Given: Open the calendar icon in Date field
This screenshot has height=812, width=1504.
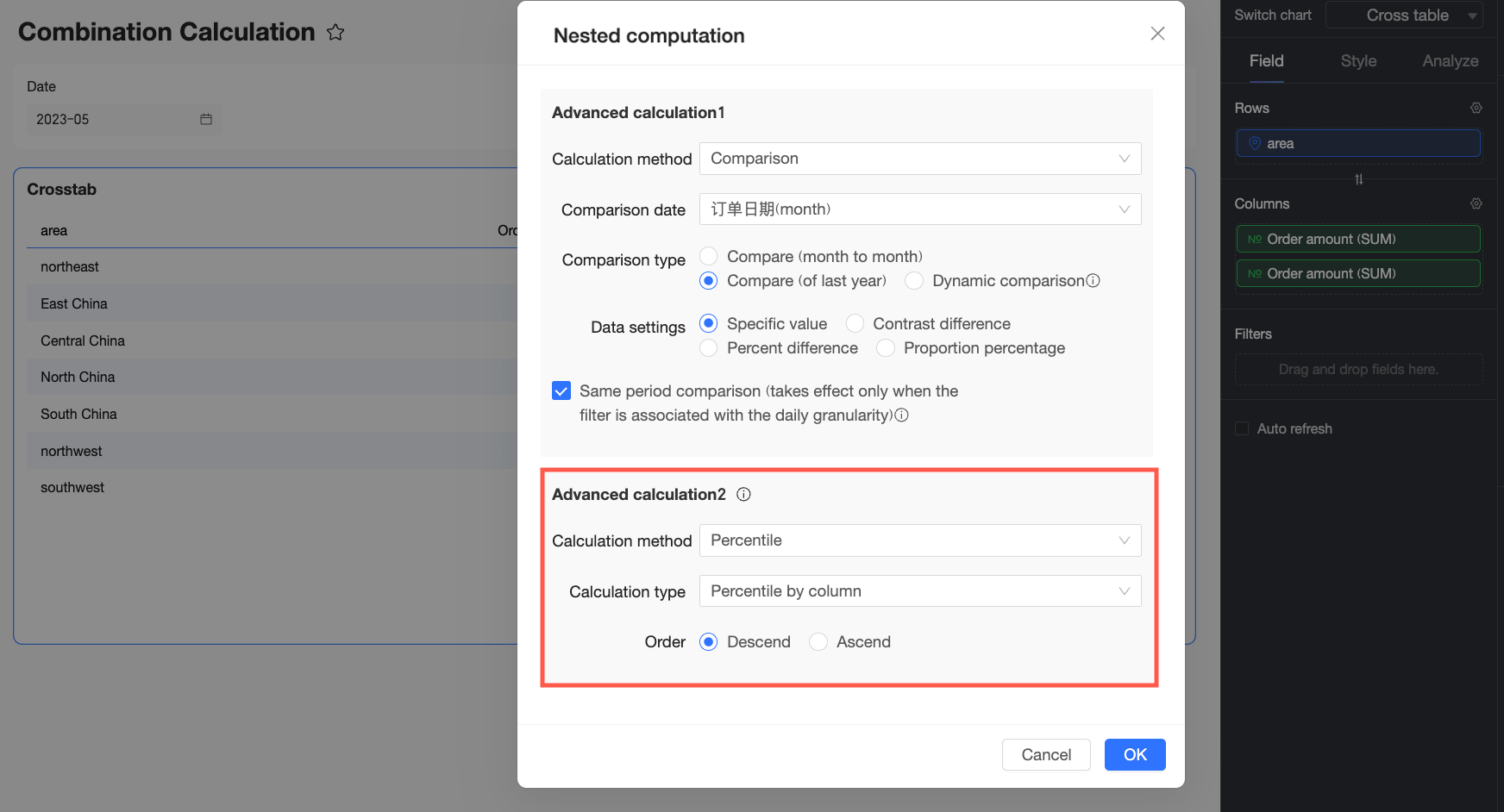Looking at the screenshot, I should (x=206, y=119).
